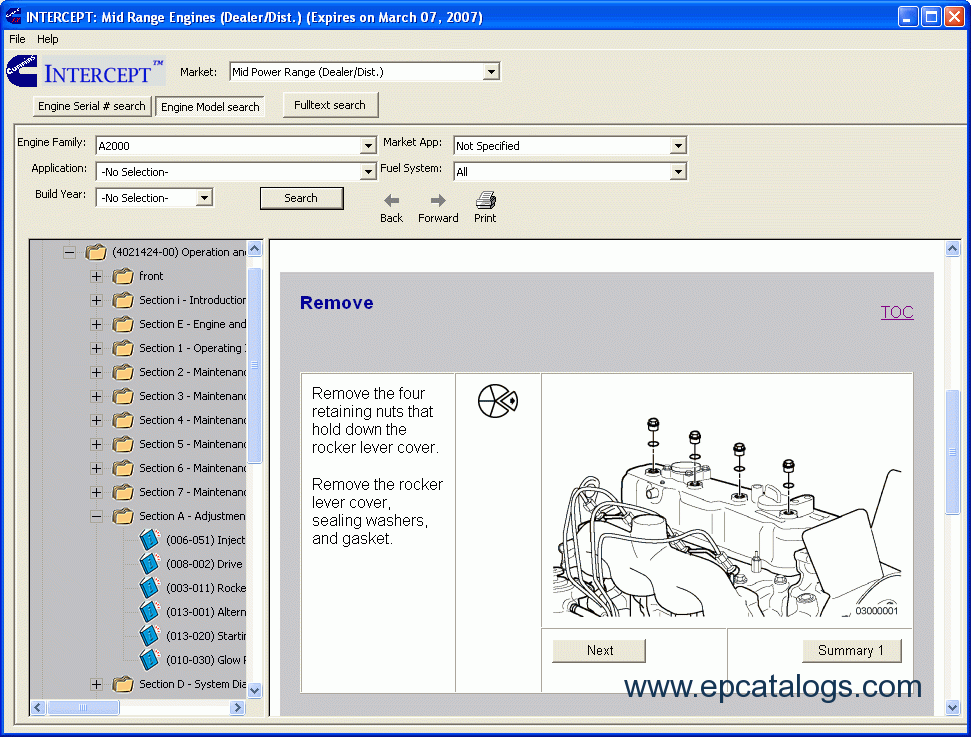971x737 pixels.
Task: Open the Market dropdown
Action: 491,72
